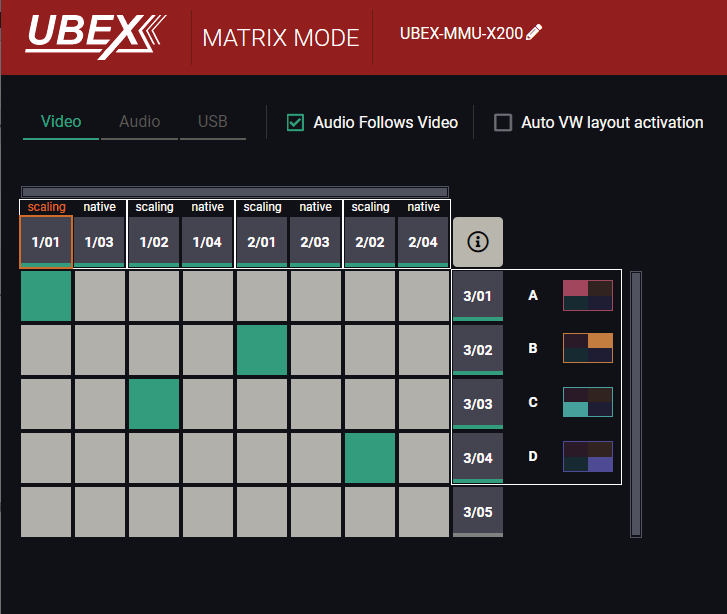The height and width of the screenshot is (614, 727).
Task: Click the MATRIX MODE title
Action: (x=281, y=38)
